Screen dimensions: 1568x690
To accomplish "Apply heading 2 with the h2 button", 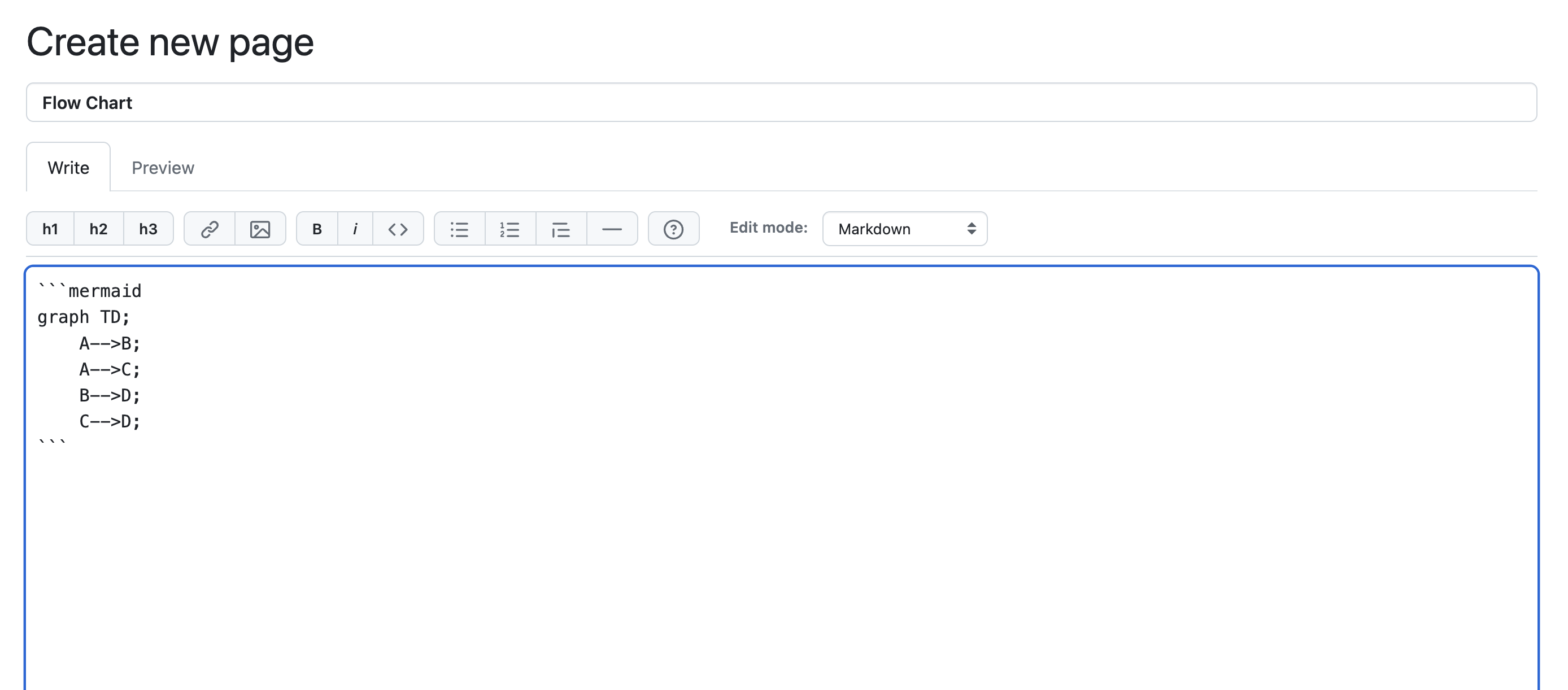I will [x=99, y=229].
